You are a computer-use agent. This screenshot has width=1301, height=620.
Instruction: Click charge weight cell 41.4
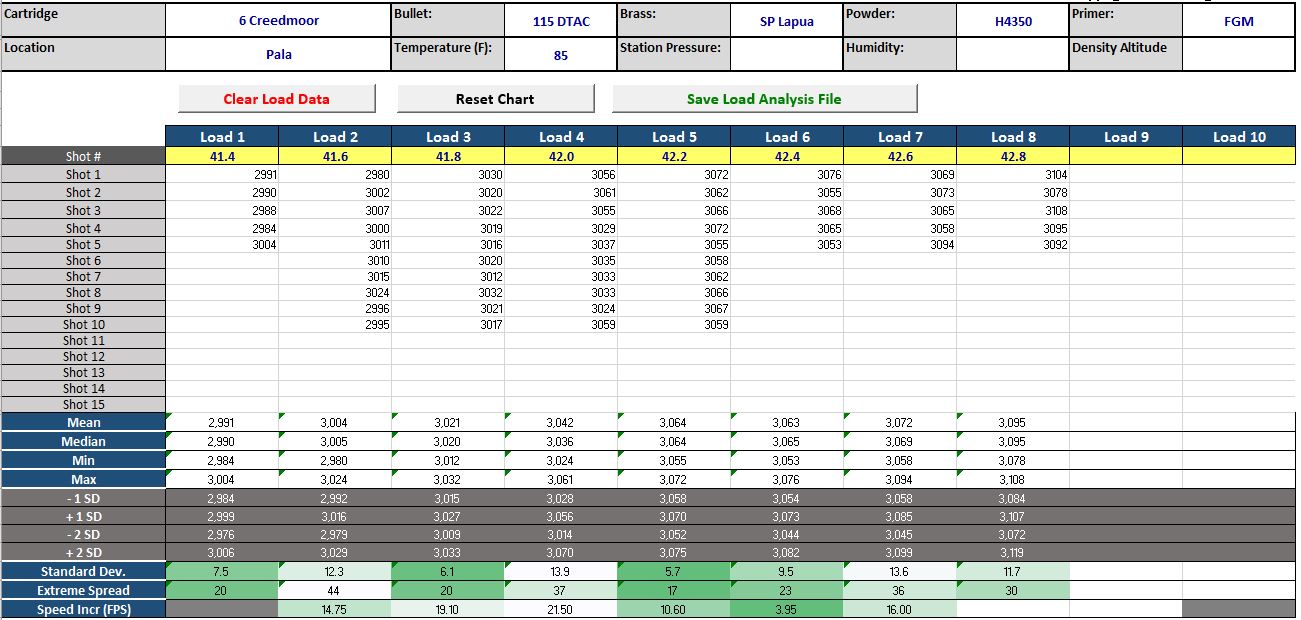click(x=222, y=156)
